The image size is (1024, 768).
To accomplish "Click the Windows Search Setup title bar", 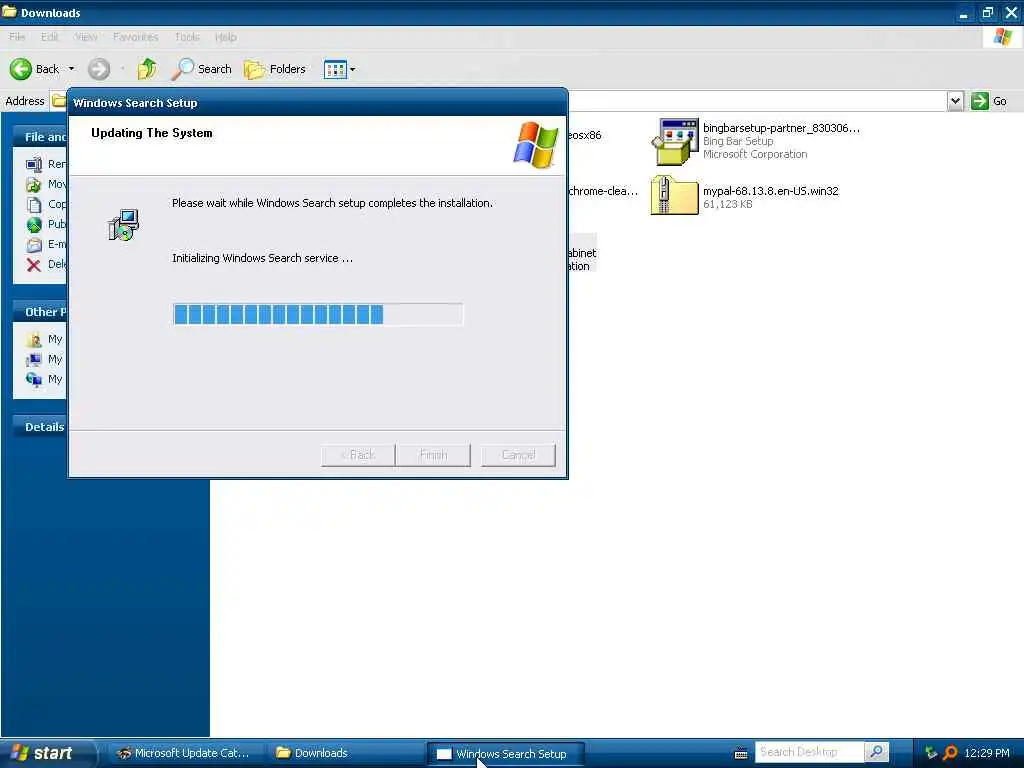I will point(318,103).
